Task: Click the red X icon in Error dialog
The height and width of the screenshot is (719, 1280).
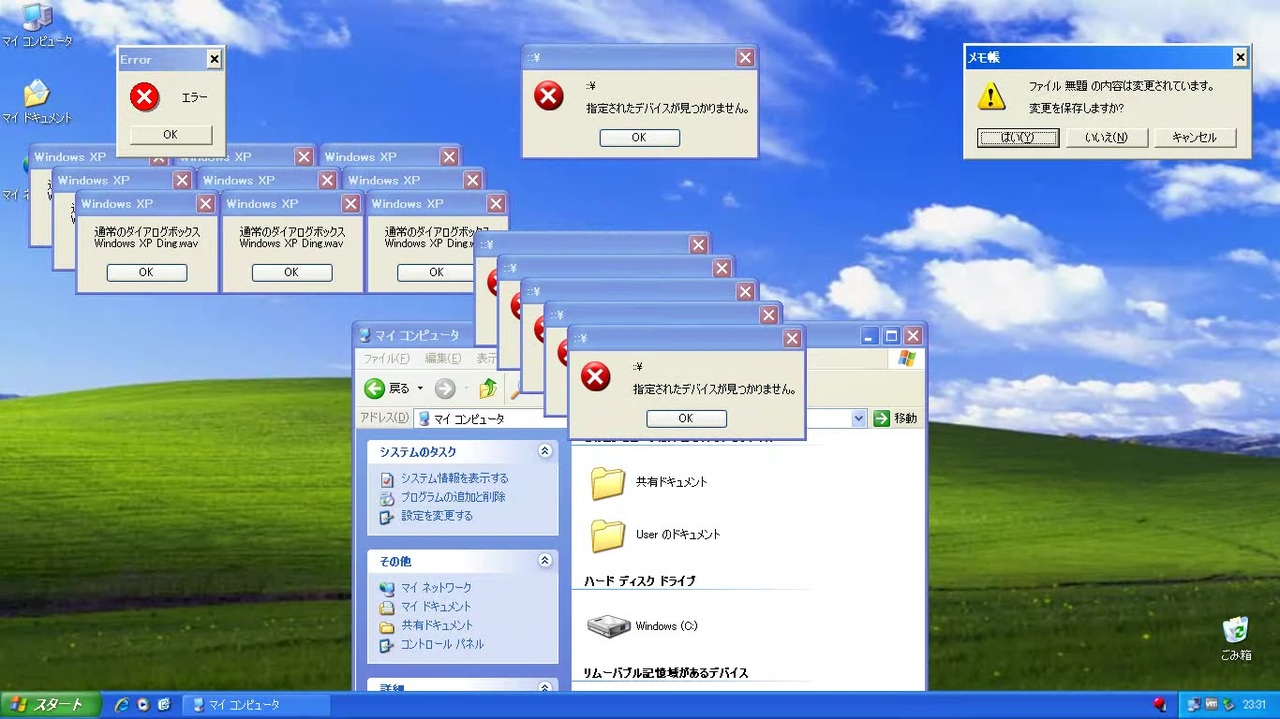Action: pyautogui.click(x=145, y=97)
